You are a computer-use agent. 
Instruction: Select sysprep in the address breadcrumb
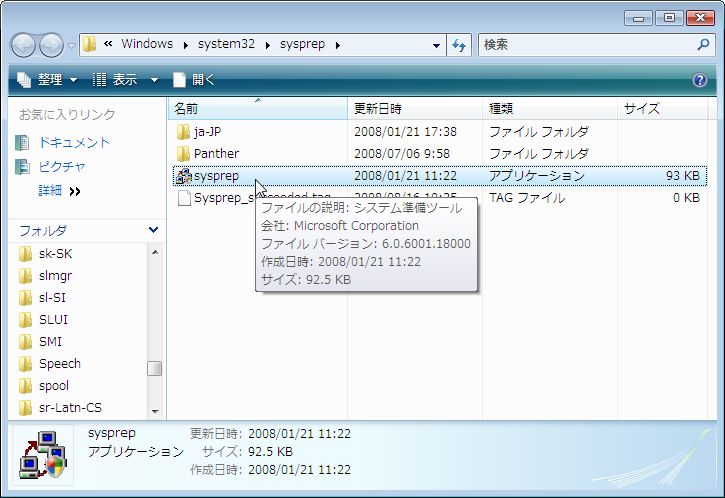[x=302, y=44]
